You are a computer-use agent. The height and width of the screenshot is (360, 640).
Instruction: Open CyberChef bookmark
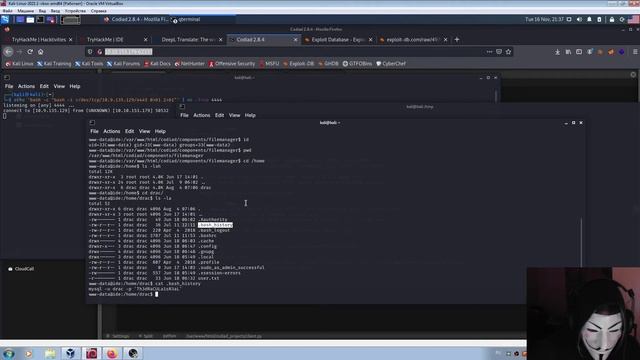(x=391, y=64)
